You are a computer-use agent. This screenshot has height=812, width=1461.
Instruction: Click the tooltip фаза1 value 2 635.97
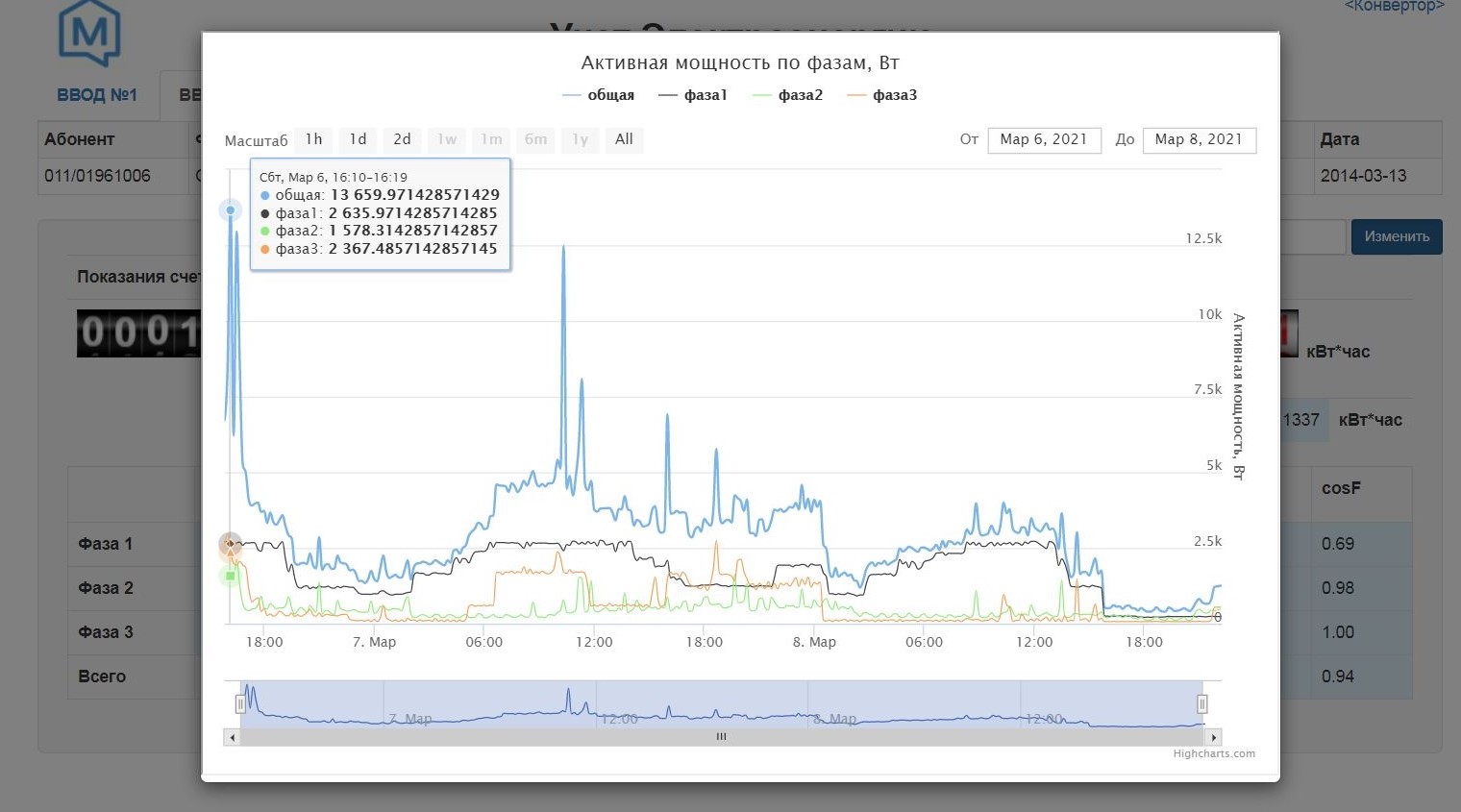click(x=413, y=213)
